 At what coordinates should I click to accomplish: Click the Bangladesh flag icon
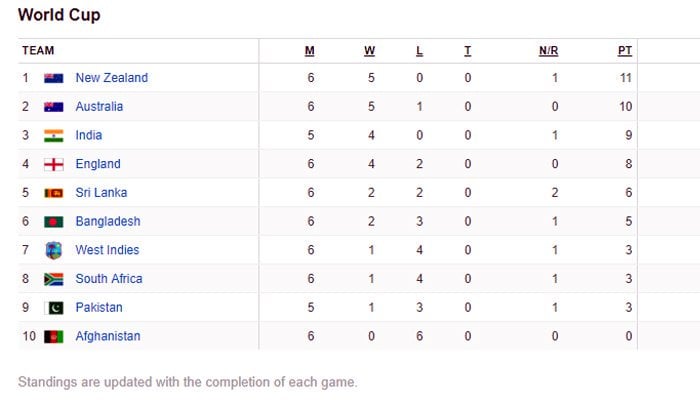54,222
